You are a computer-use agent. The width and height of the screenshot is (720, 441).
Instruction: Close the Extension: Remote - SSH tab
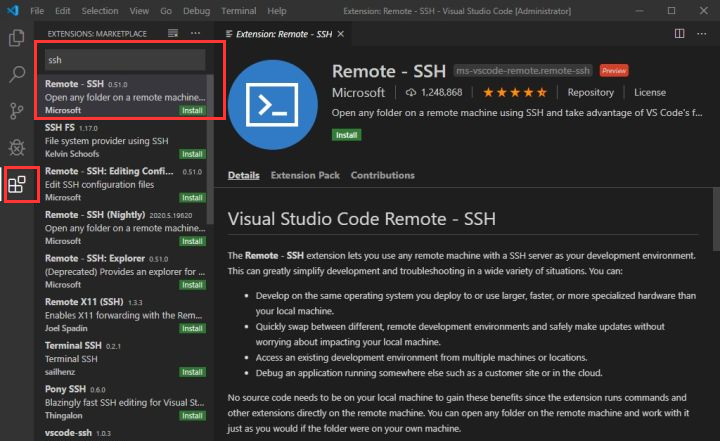pos(340,34)
